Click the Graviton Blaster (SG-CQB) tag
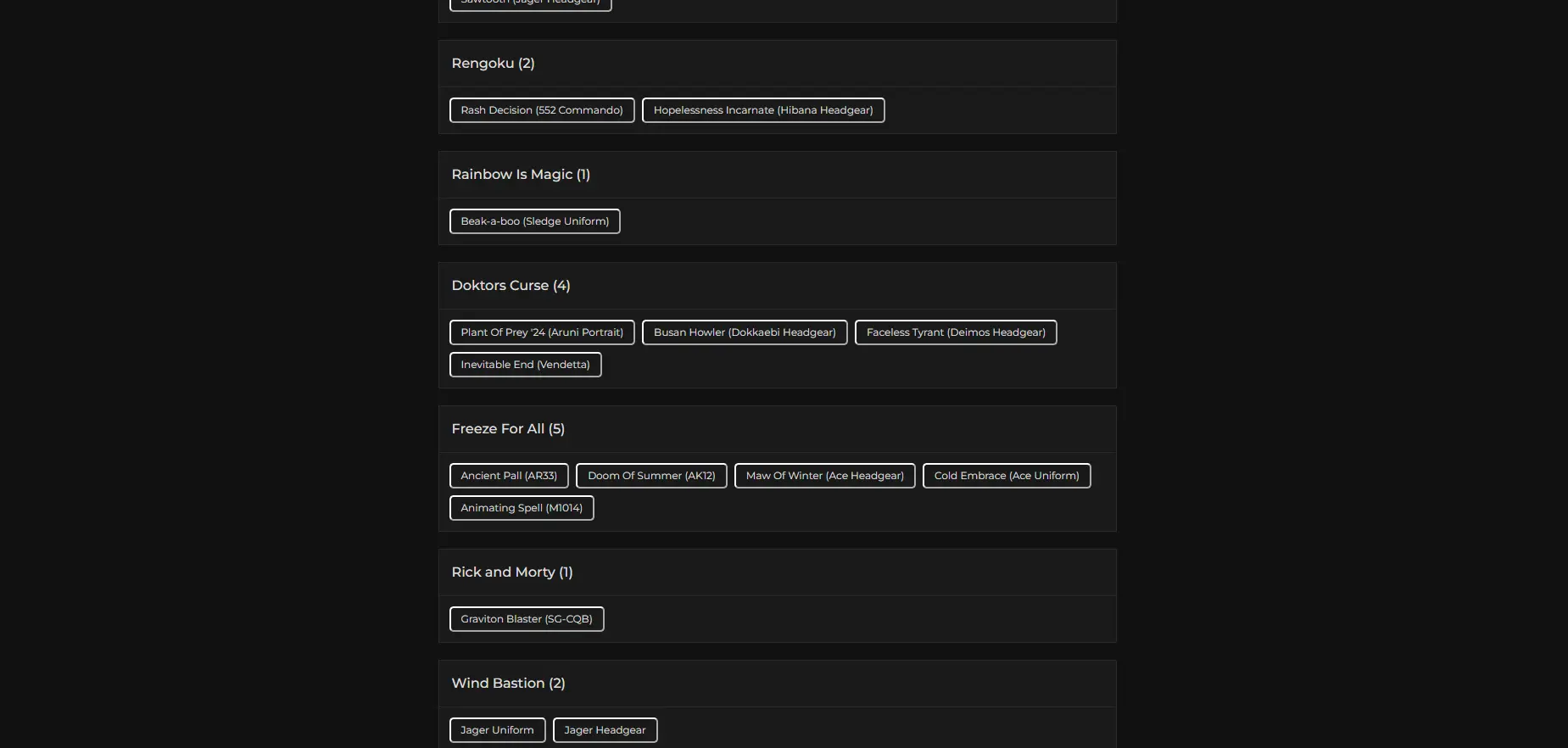1568x748 pixels. [x=527, y=619]
